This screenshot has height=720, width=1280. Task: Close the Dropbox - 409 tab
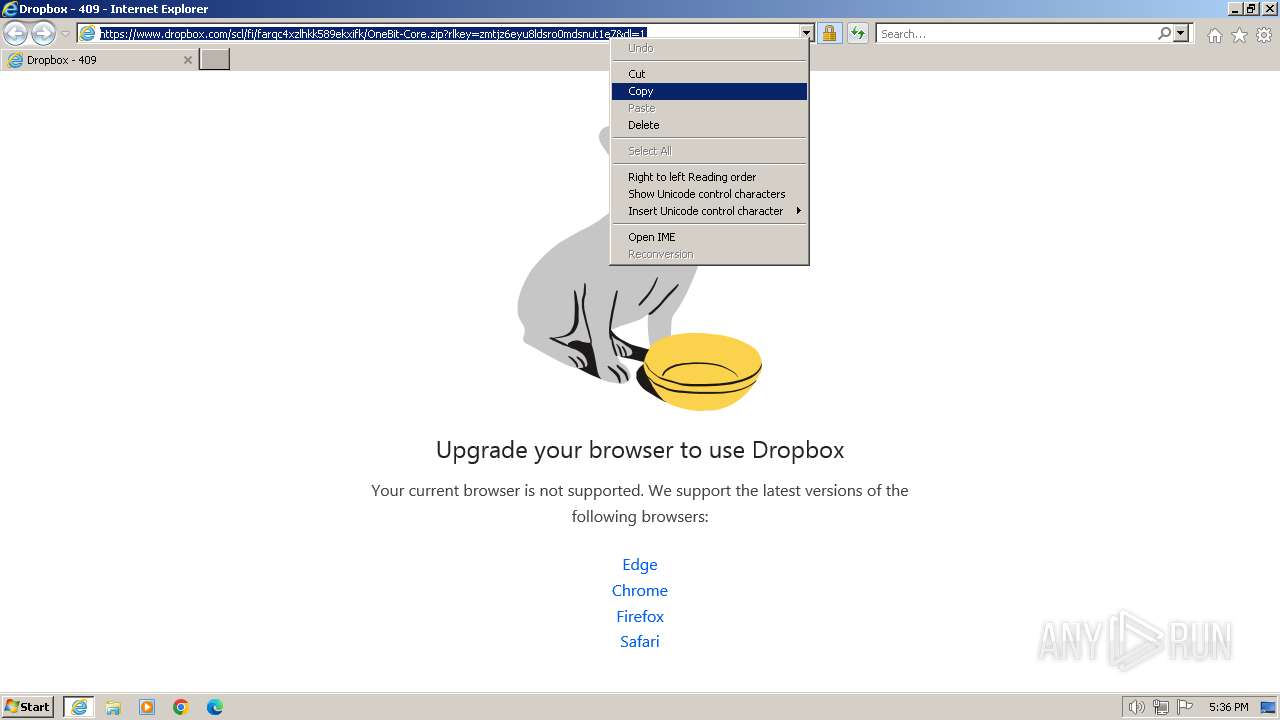[187, 60]
